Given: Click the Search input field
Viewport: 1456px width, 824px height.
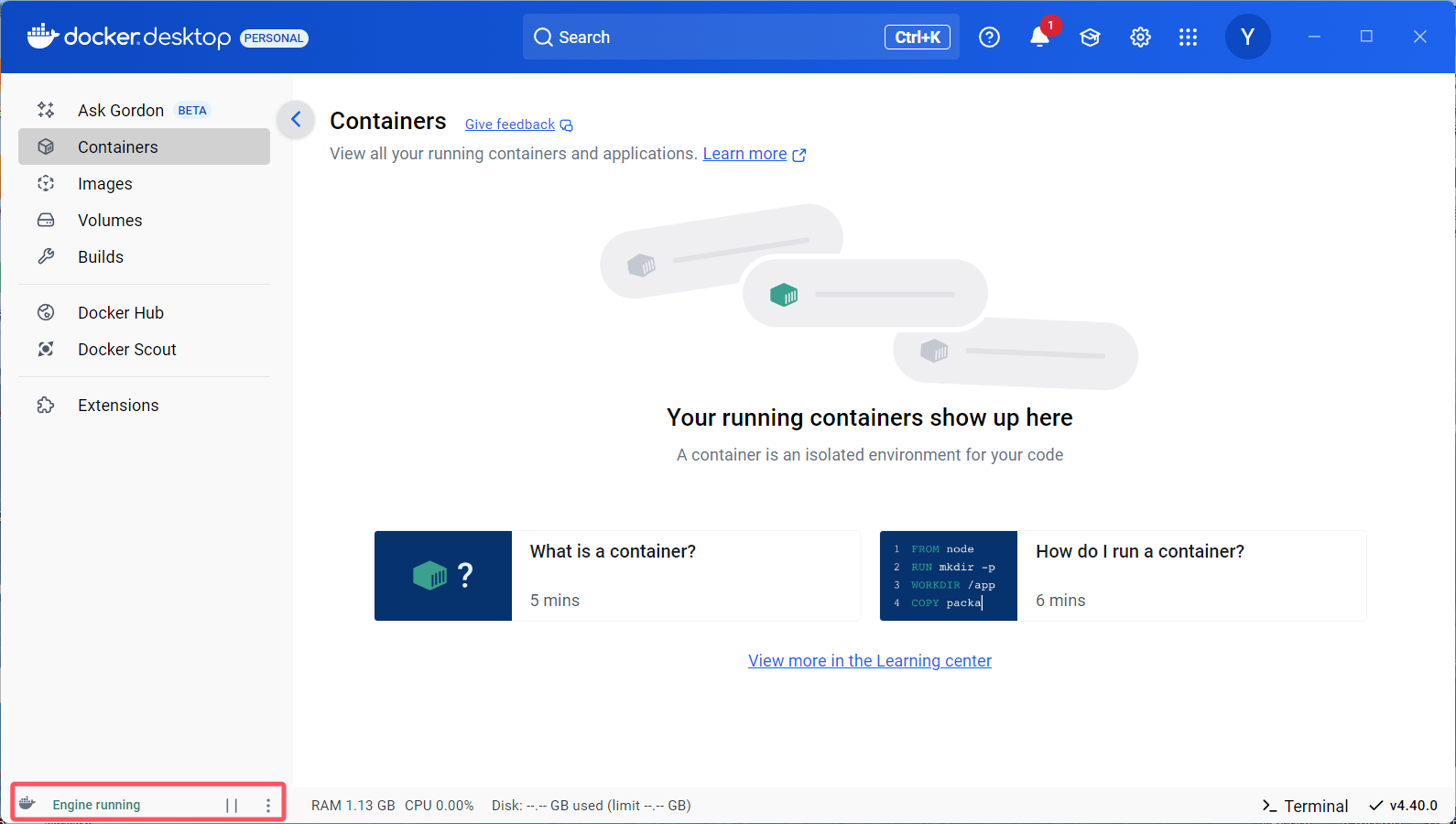Looking at the screenshot, I should click(741, 37).
